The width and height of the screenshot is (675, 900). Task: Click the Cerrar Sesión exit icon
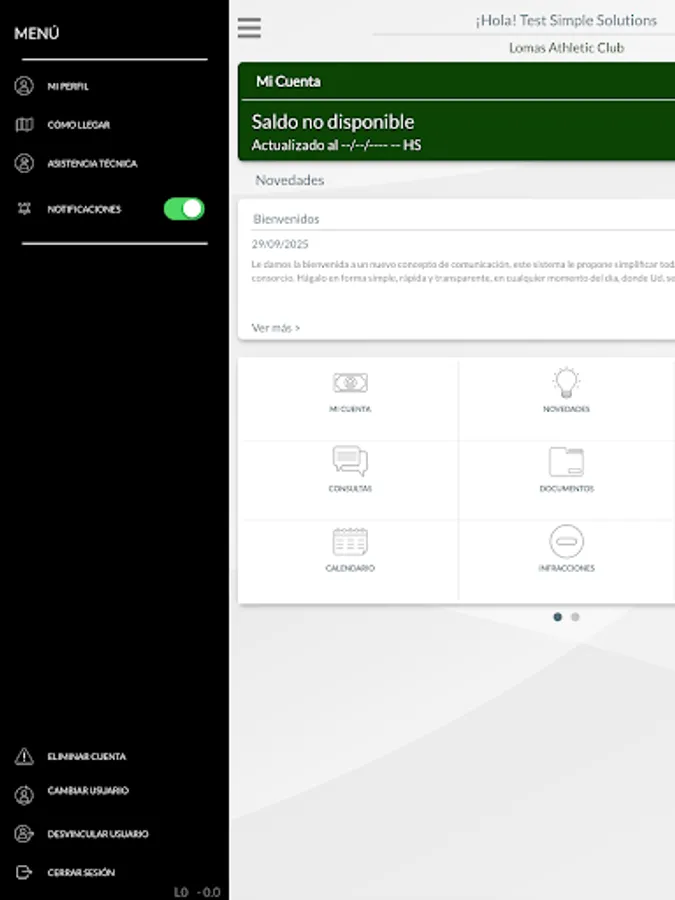[24, 872]
